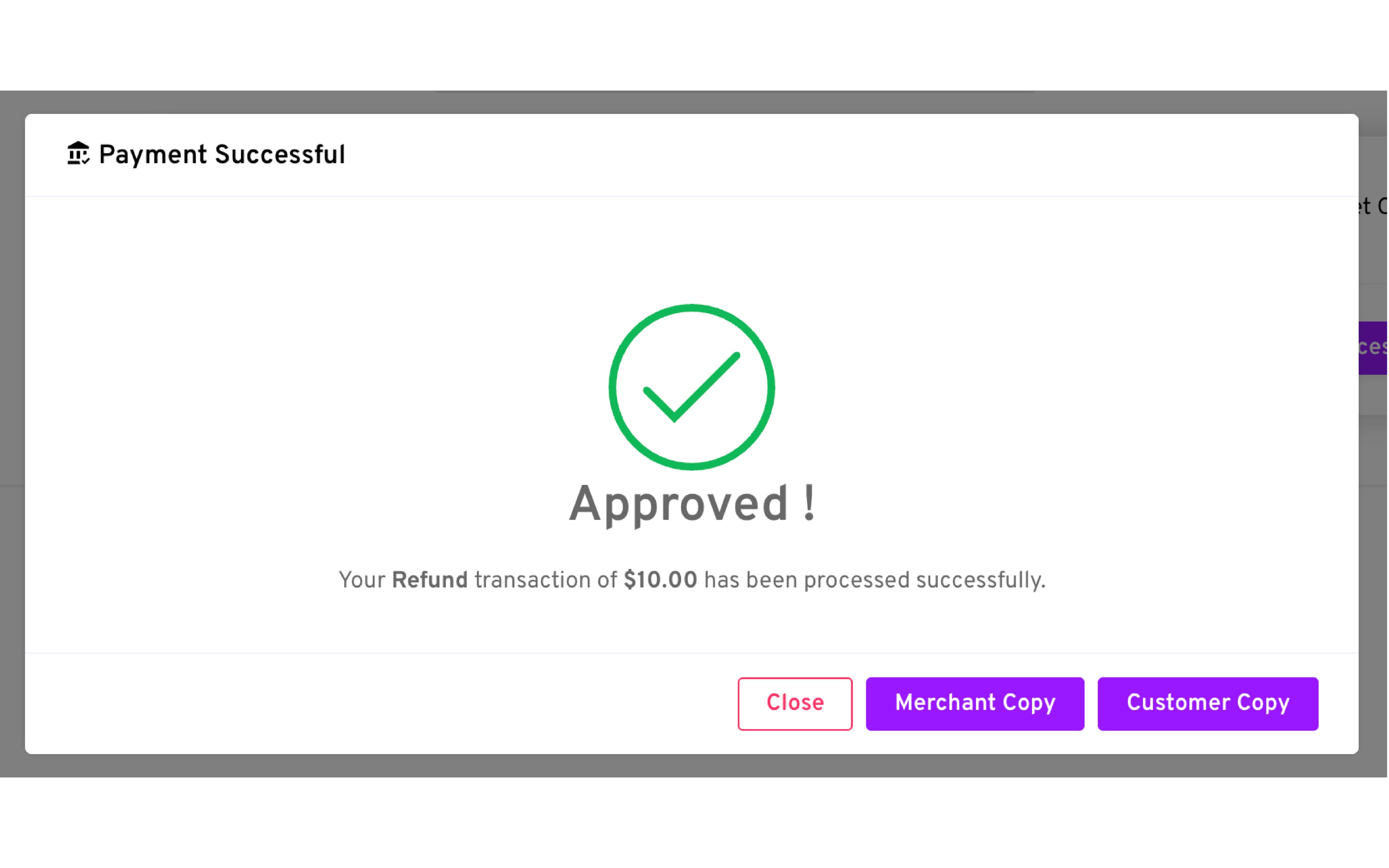This screenshot has height=868, width=1389.
Task: Click the word "Payment" in the title
Action: click(x=153, y=155)
